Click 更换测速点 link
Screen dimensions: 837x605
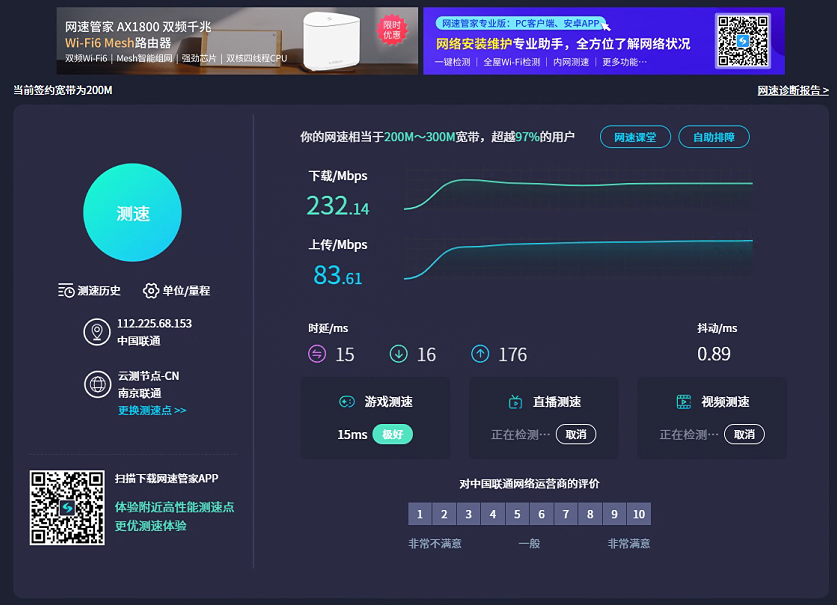point(152,410)
